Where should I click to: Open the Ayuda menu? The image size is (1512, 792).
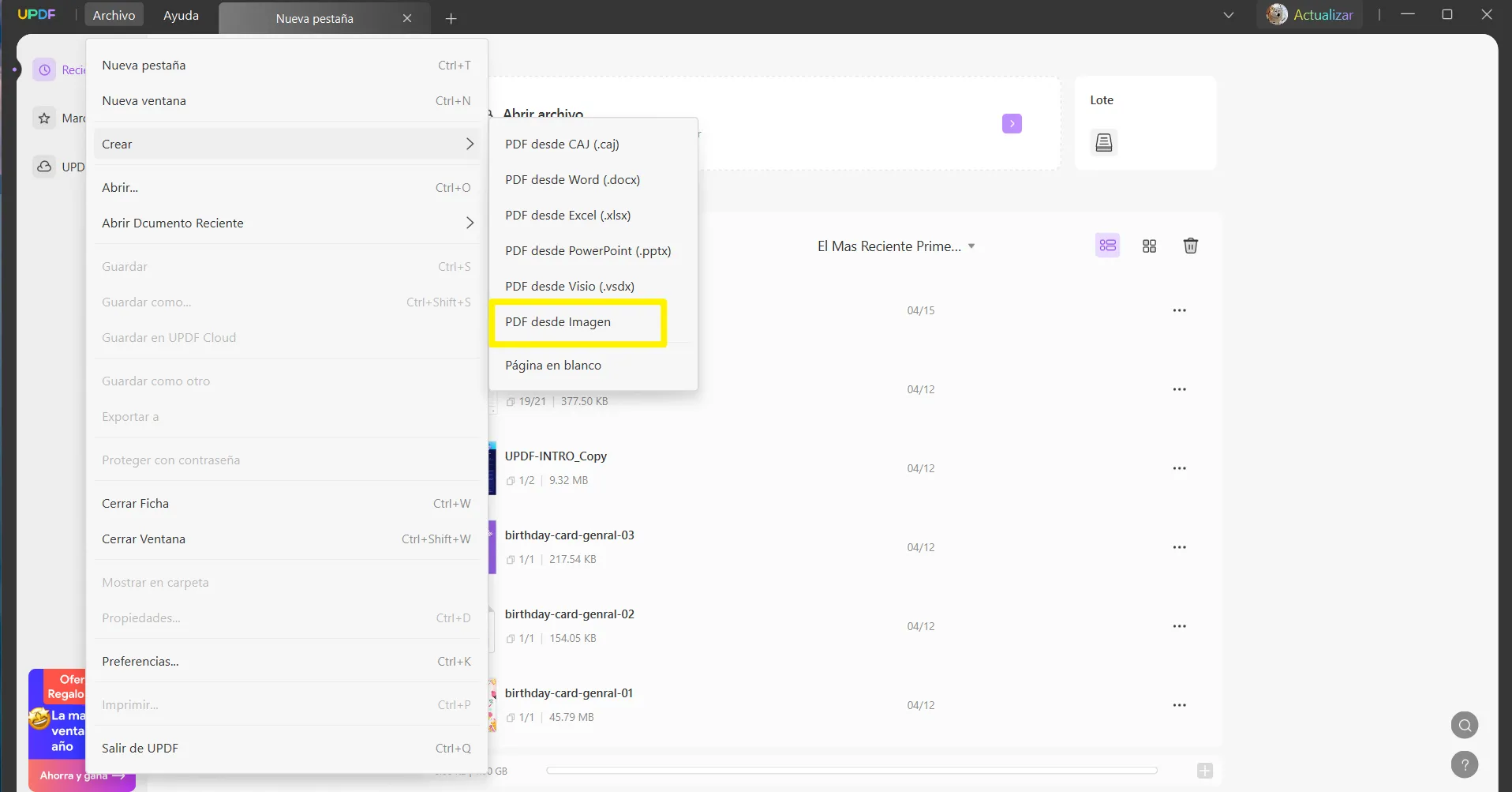coord(181,15)
